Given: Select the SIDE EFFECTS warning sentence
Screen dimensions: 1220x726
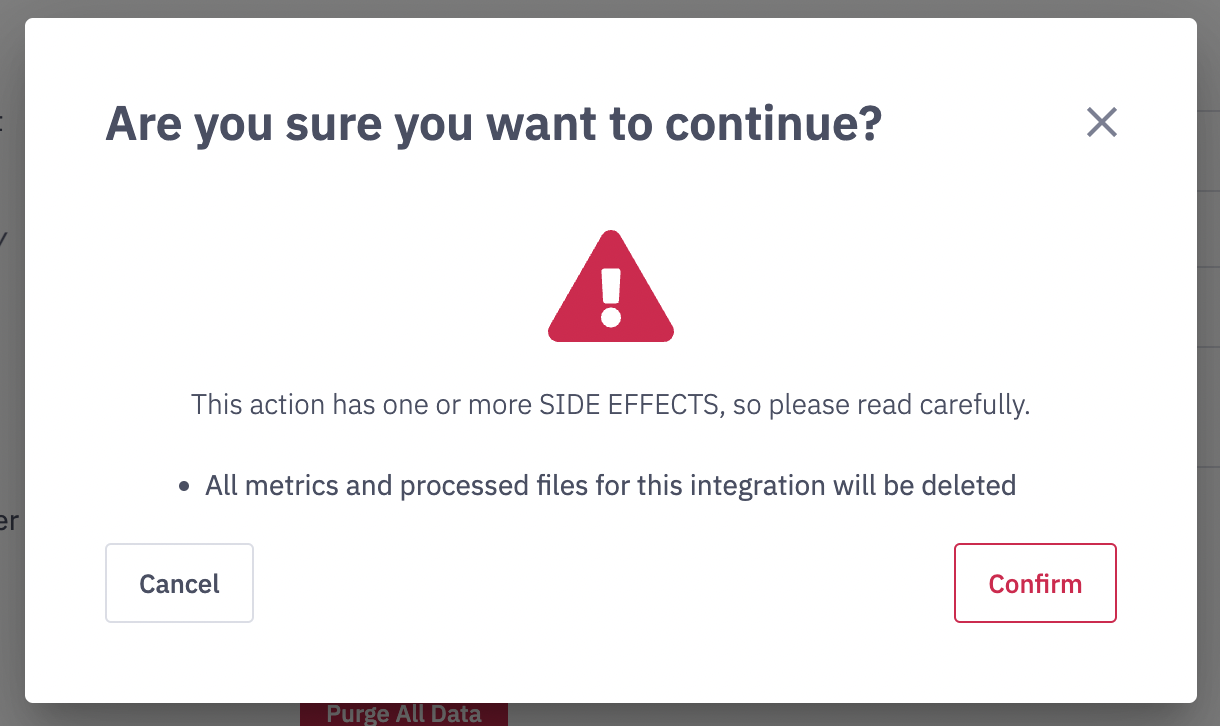Looking at the screenshot, I should tap(610, 404).
